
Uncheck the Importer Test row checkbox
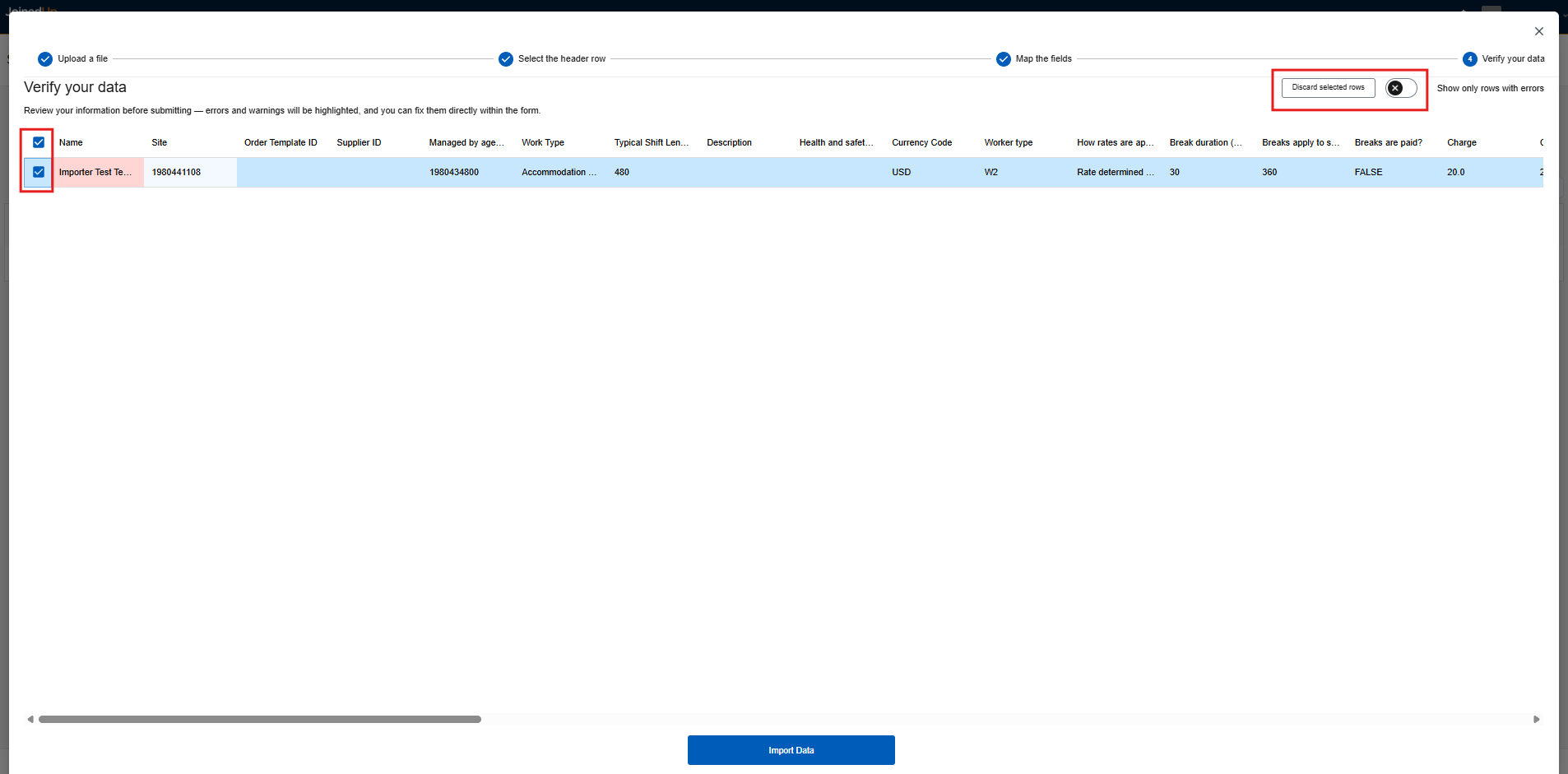pos(39,172)
